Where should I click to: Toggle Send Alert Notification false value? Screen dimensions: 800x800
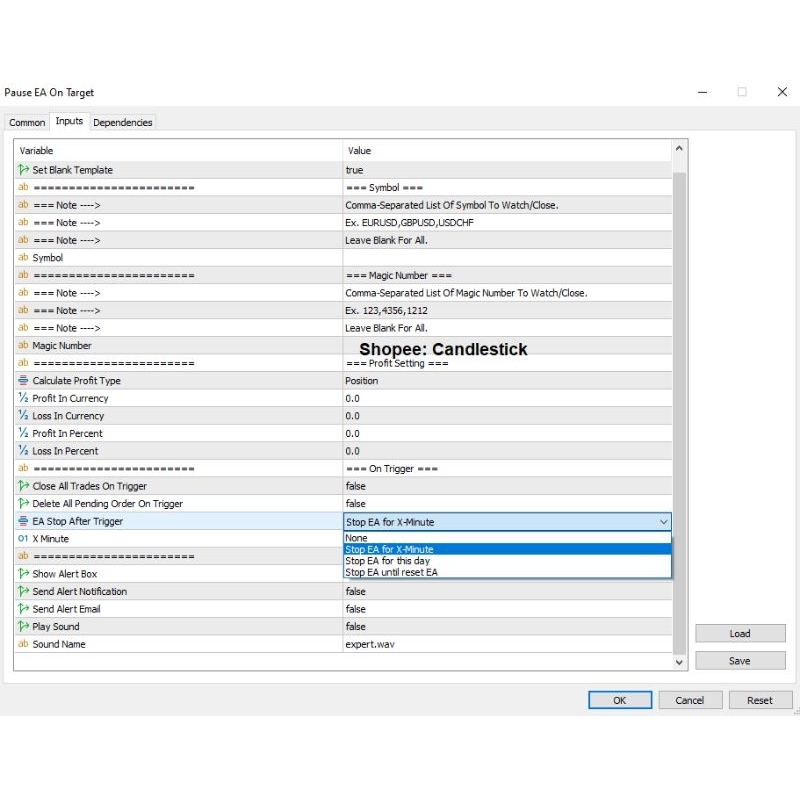506,592
